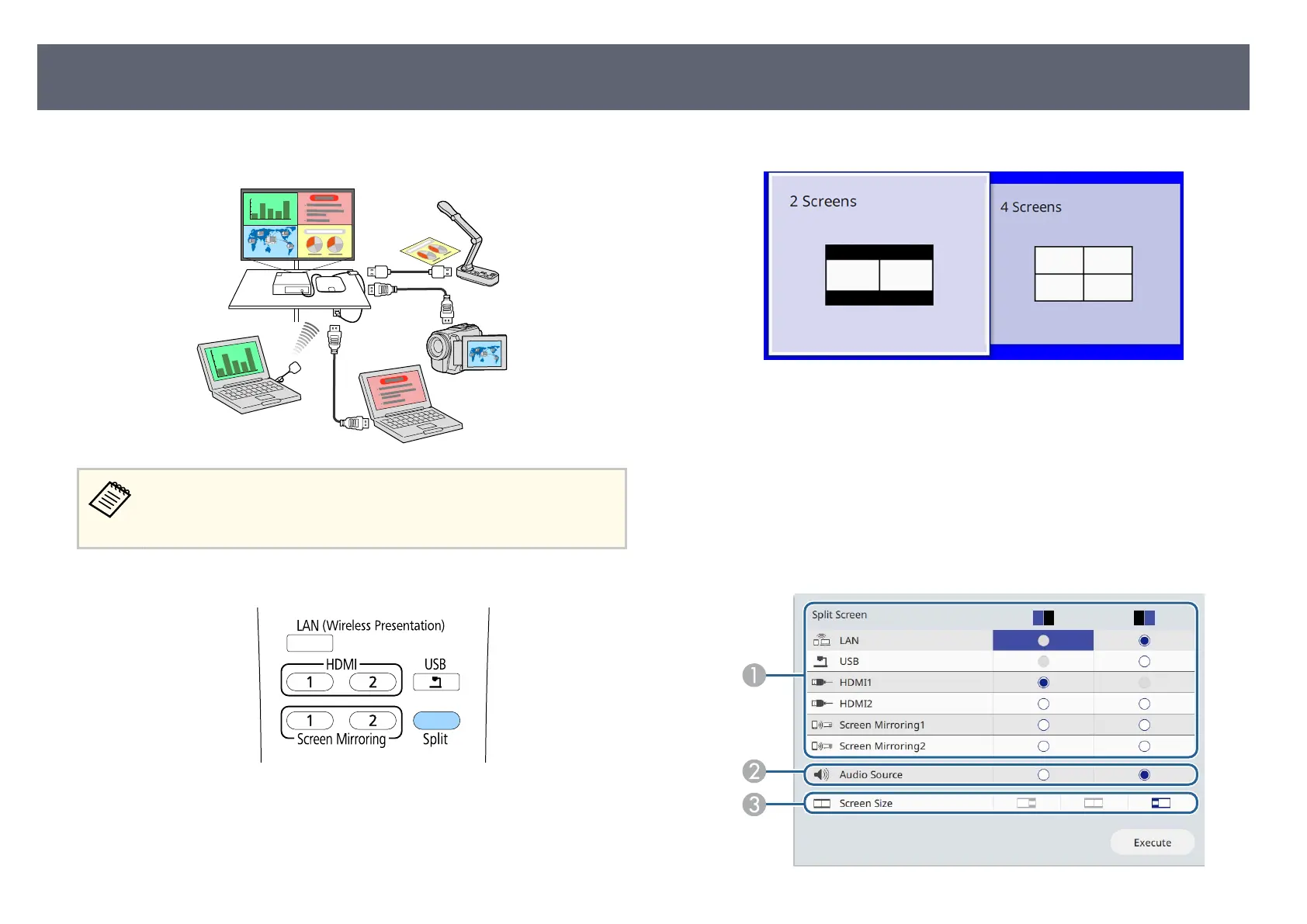The height and width of the screenshot is (924, 1307).
Task: Click the 'Screen Mirroring2' source label
Action: [882, 746]
